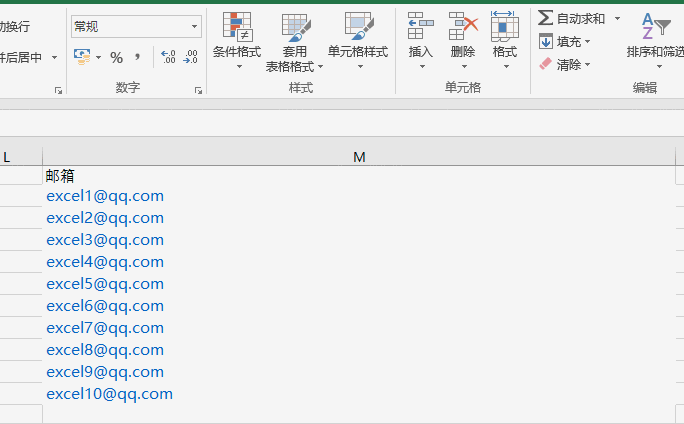The image size is (684, 424).
Task: Click the excel10@qq.com email link
Action: point(109,394)
